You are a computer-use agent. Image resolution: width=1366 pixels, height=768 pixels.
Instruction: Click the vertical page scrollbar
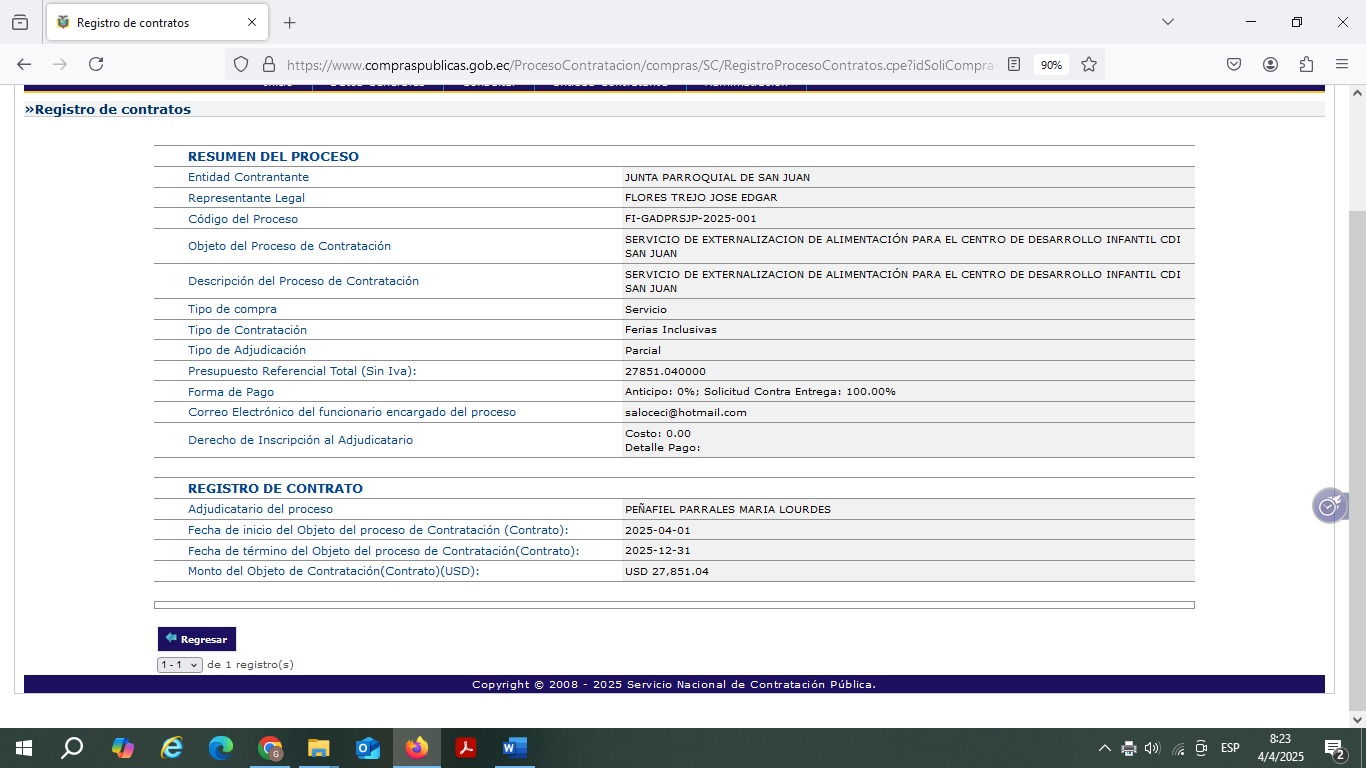click(x=1357, y=400)
